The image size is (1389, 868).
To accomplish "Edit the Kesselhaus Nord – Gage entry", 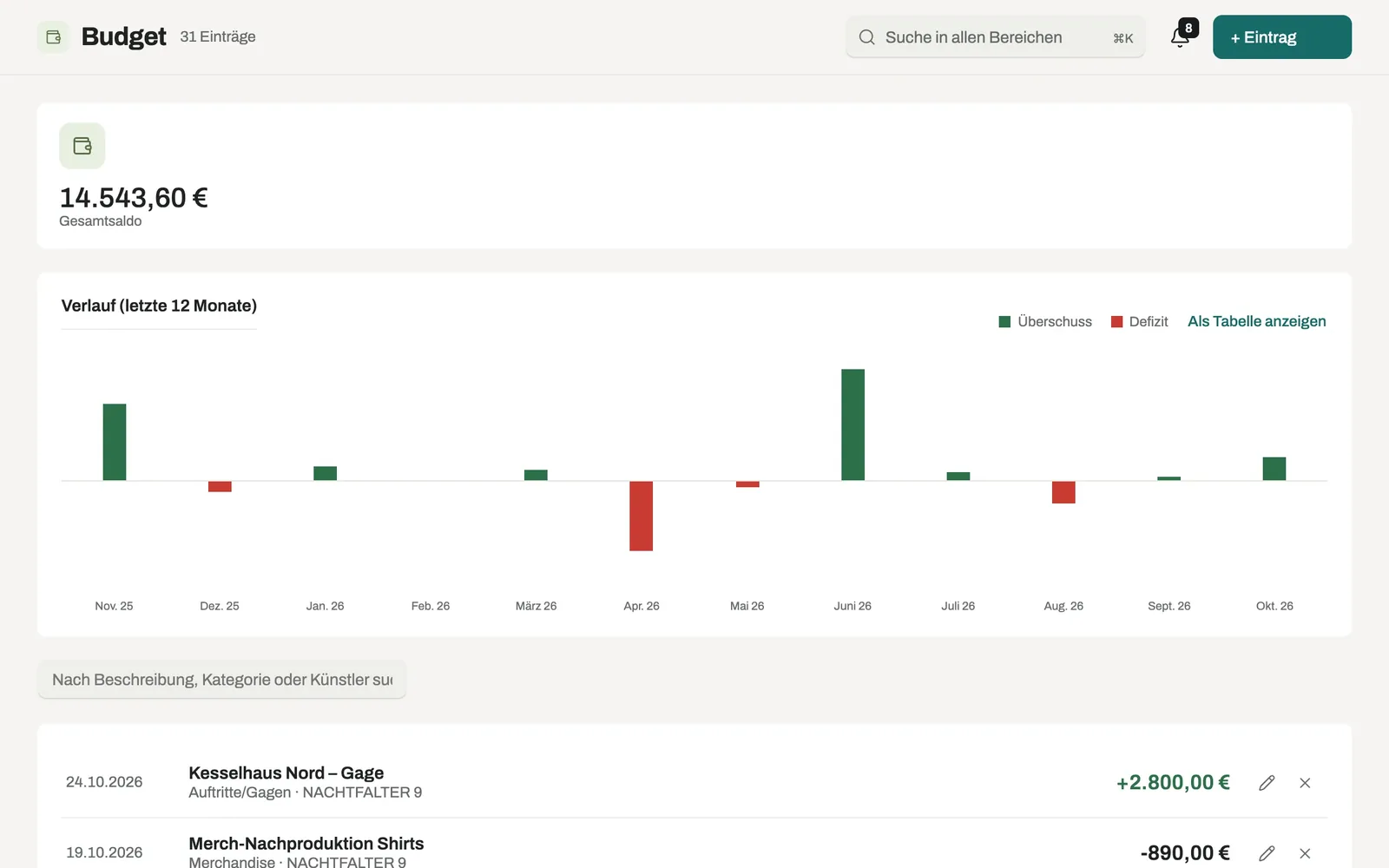I will [x=1267, y=783].
